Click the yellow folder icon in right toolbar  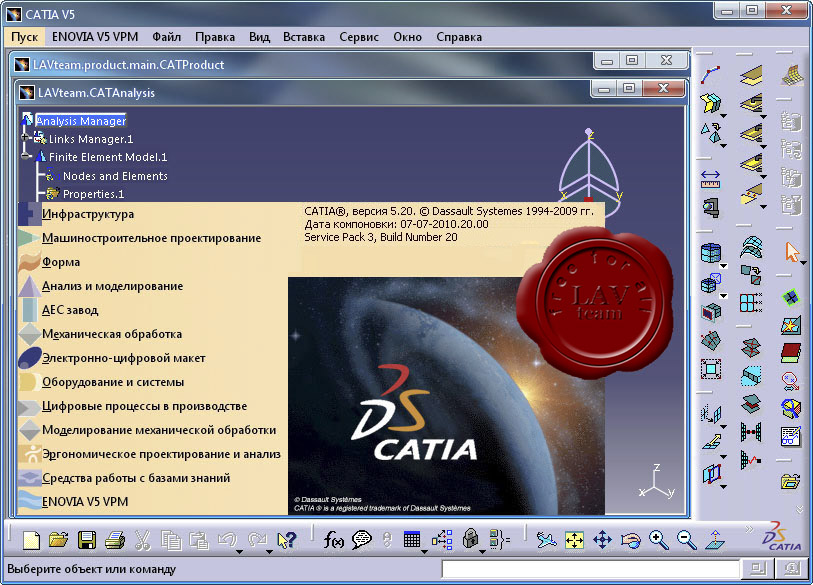pyautogui.click(x=790, y=481)
